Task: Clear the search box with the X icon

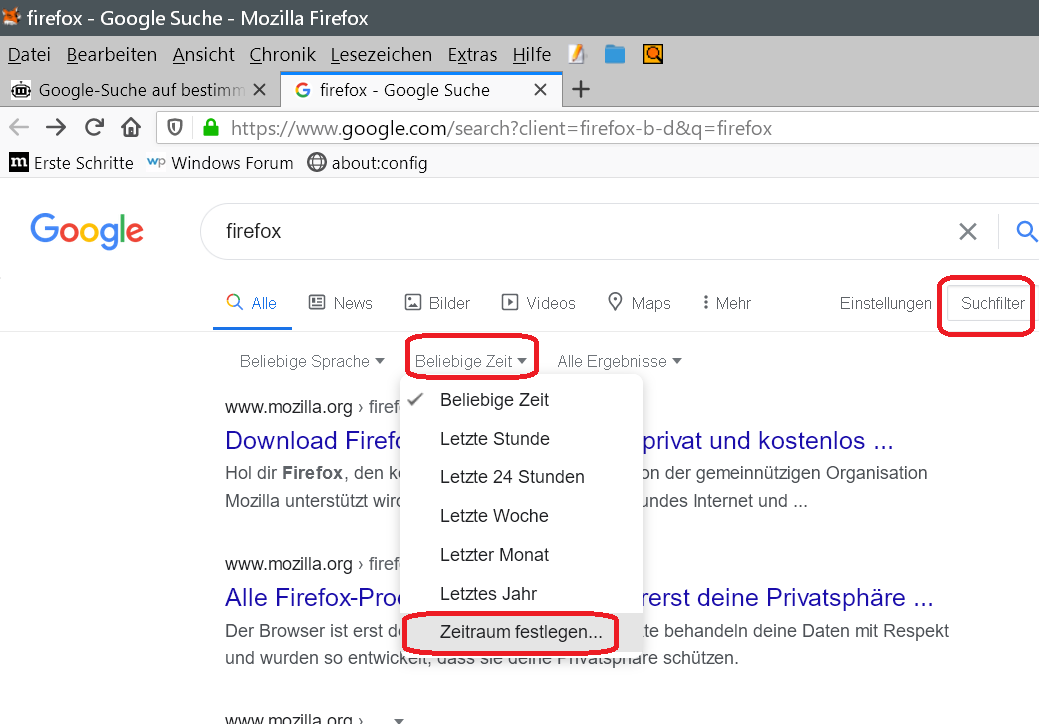Action: [x=967, y=232]
